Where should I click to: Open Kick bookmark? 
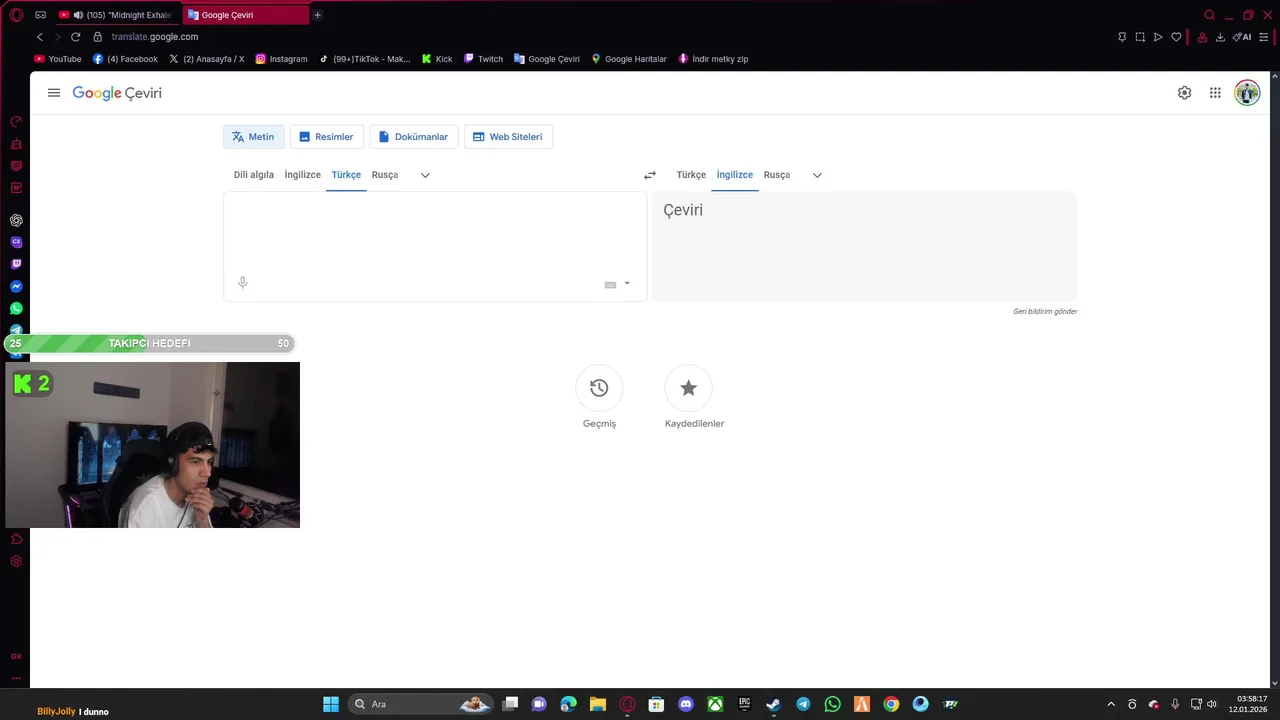pos(437,59)
